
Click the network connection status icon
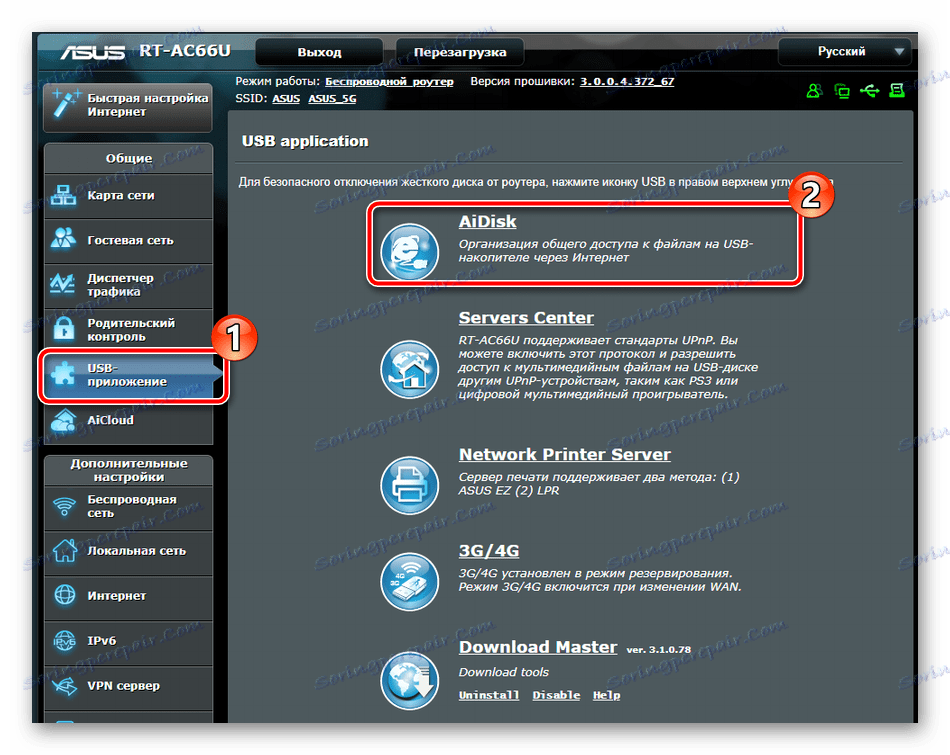842,91
